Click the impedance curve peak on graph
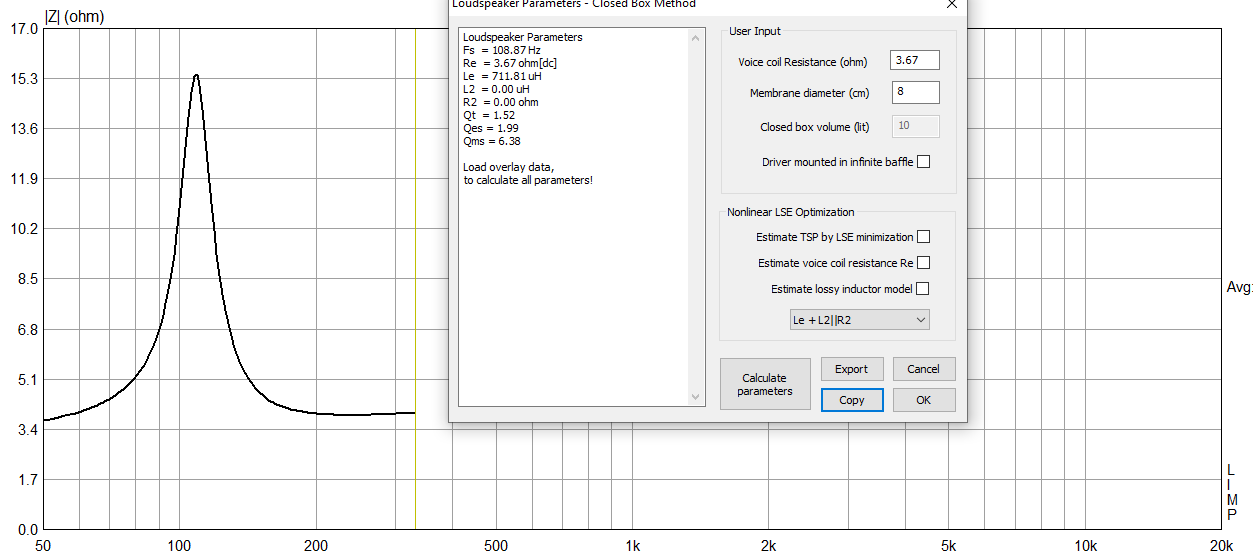Screen dimensions: 1253x560 196,75
